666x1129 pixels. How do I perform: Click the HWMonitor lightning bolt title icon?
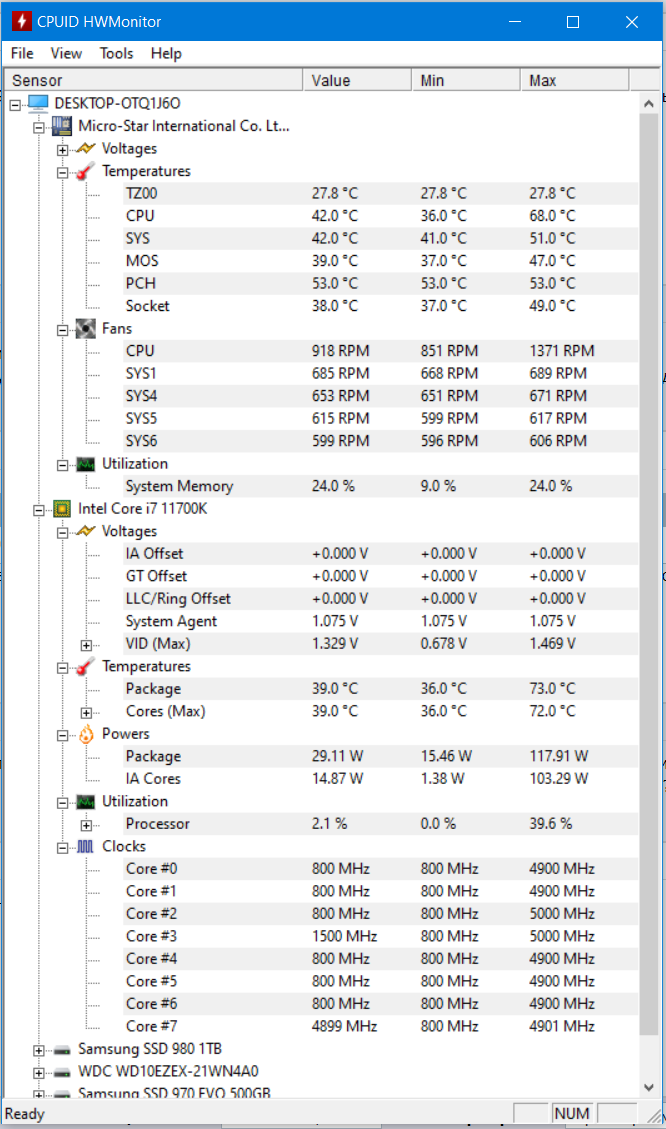click(20, 21)
